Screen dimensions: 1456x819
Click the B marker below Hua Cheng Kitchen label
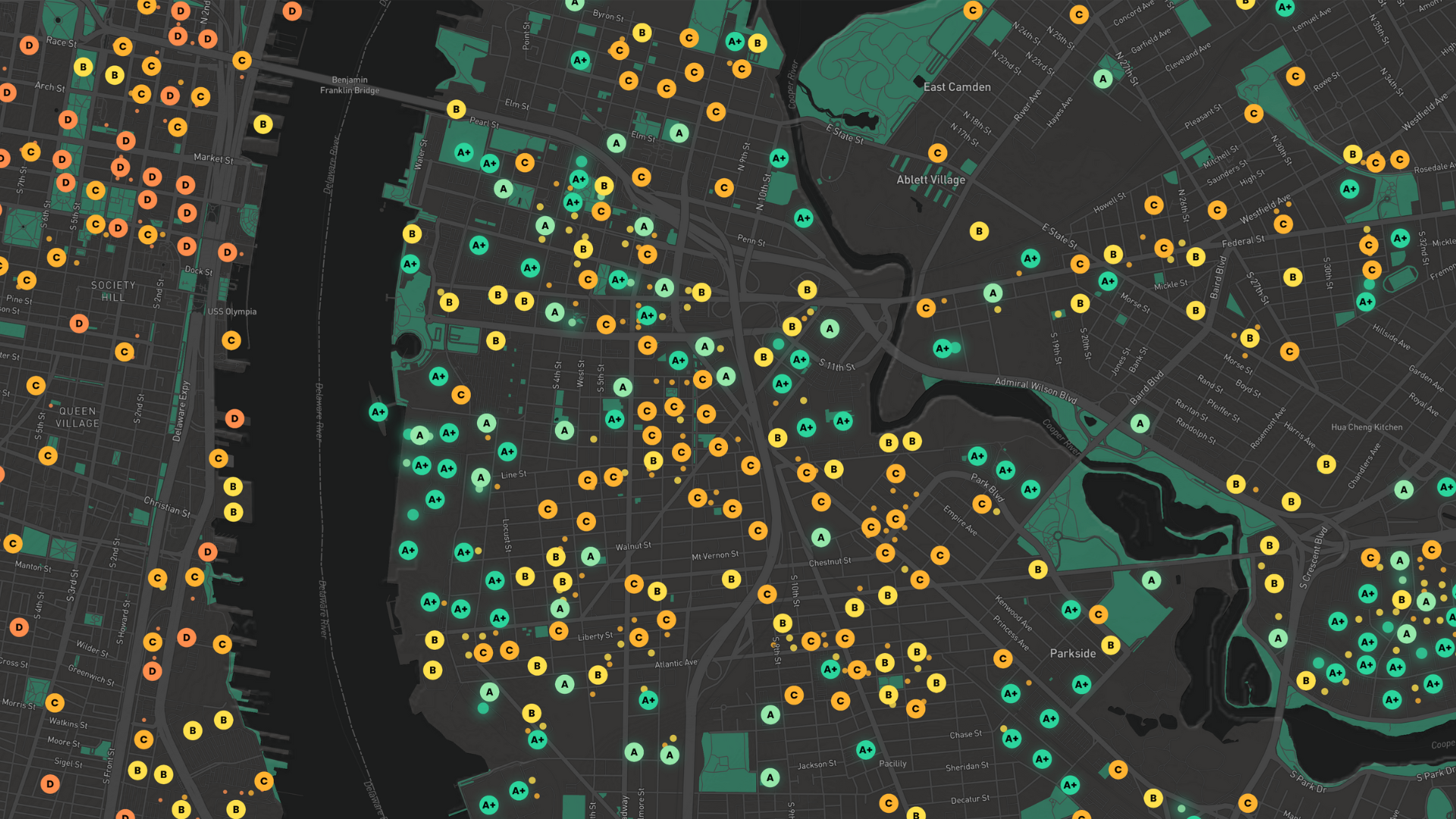1326,464
